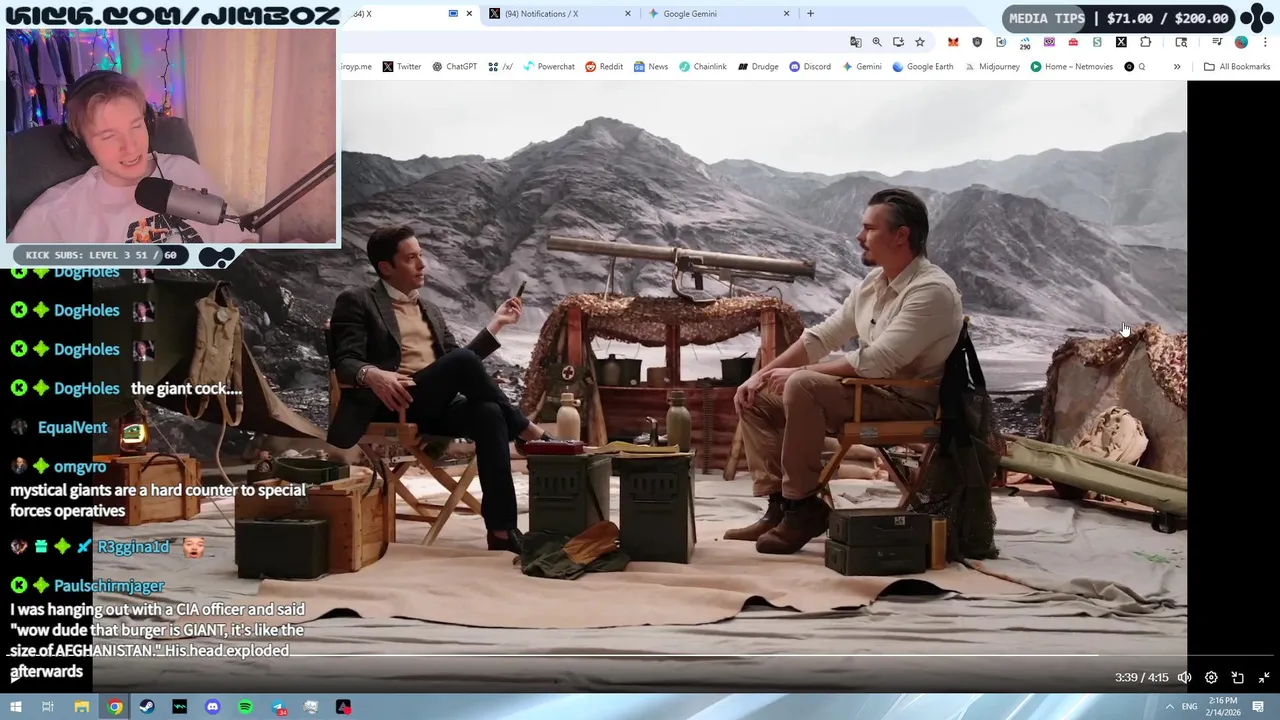Install app using address bar icon

(x=898, y=42)
